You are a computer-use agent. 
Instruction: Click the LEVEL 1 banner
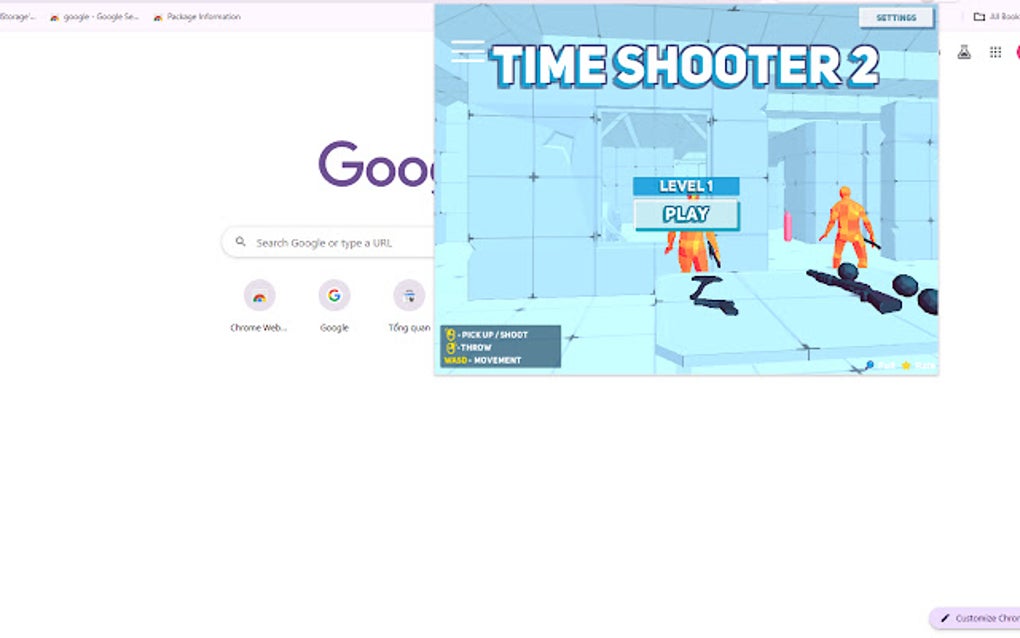pyautogui.click(x=685, y=185)
